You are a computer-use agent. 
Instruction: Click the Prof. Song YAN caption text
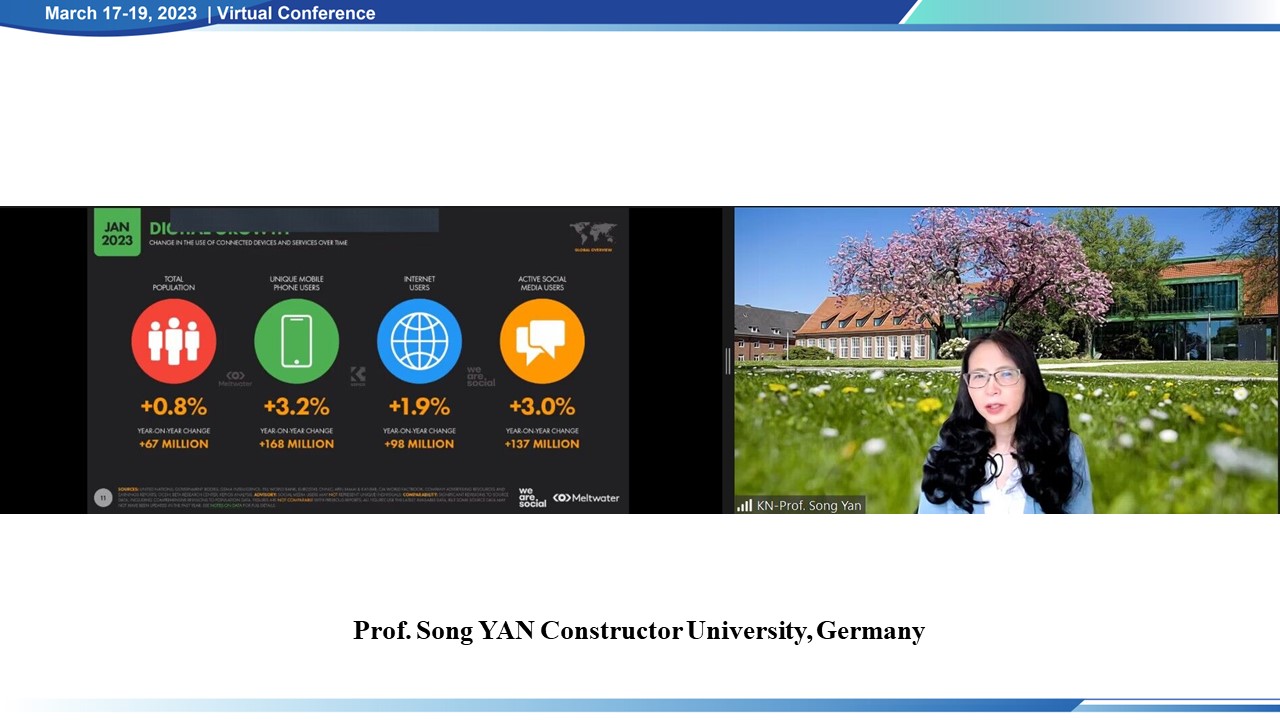[639, 631]
